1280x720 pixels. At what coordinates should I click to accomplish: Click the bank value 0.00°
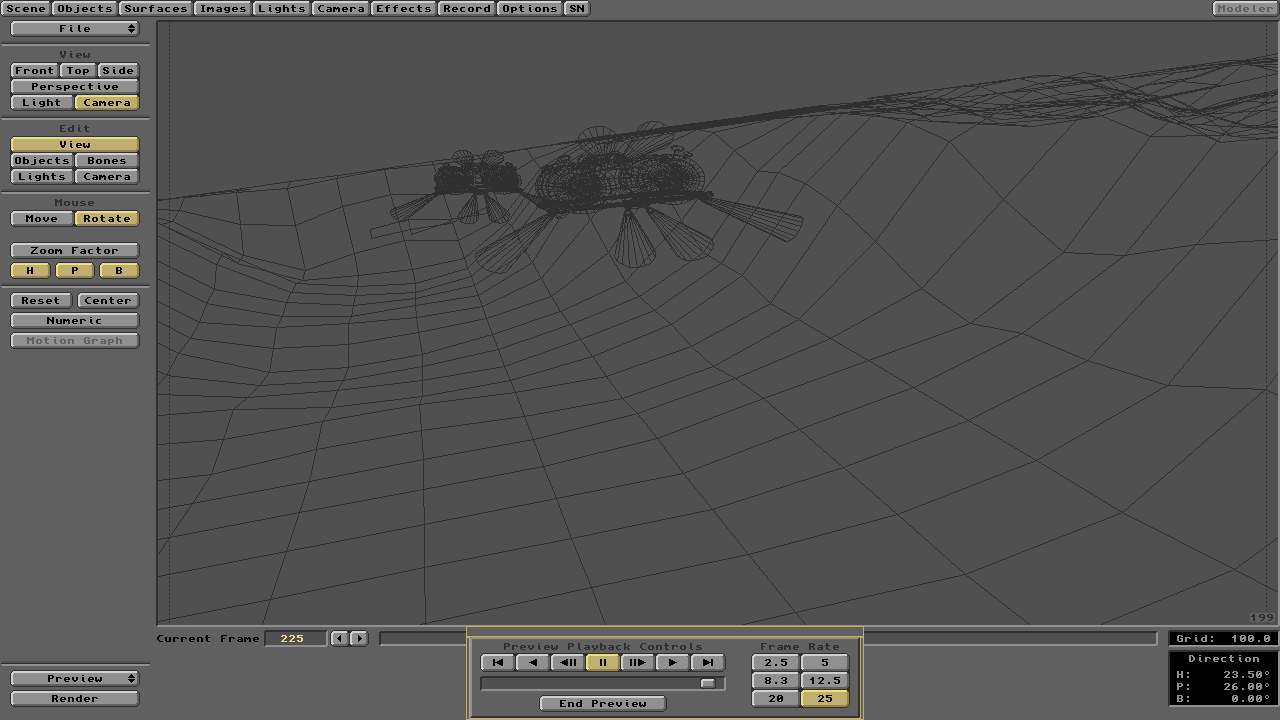coord(1250,698)
